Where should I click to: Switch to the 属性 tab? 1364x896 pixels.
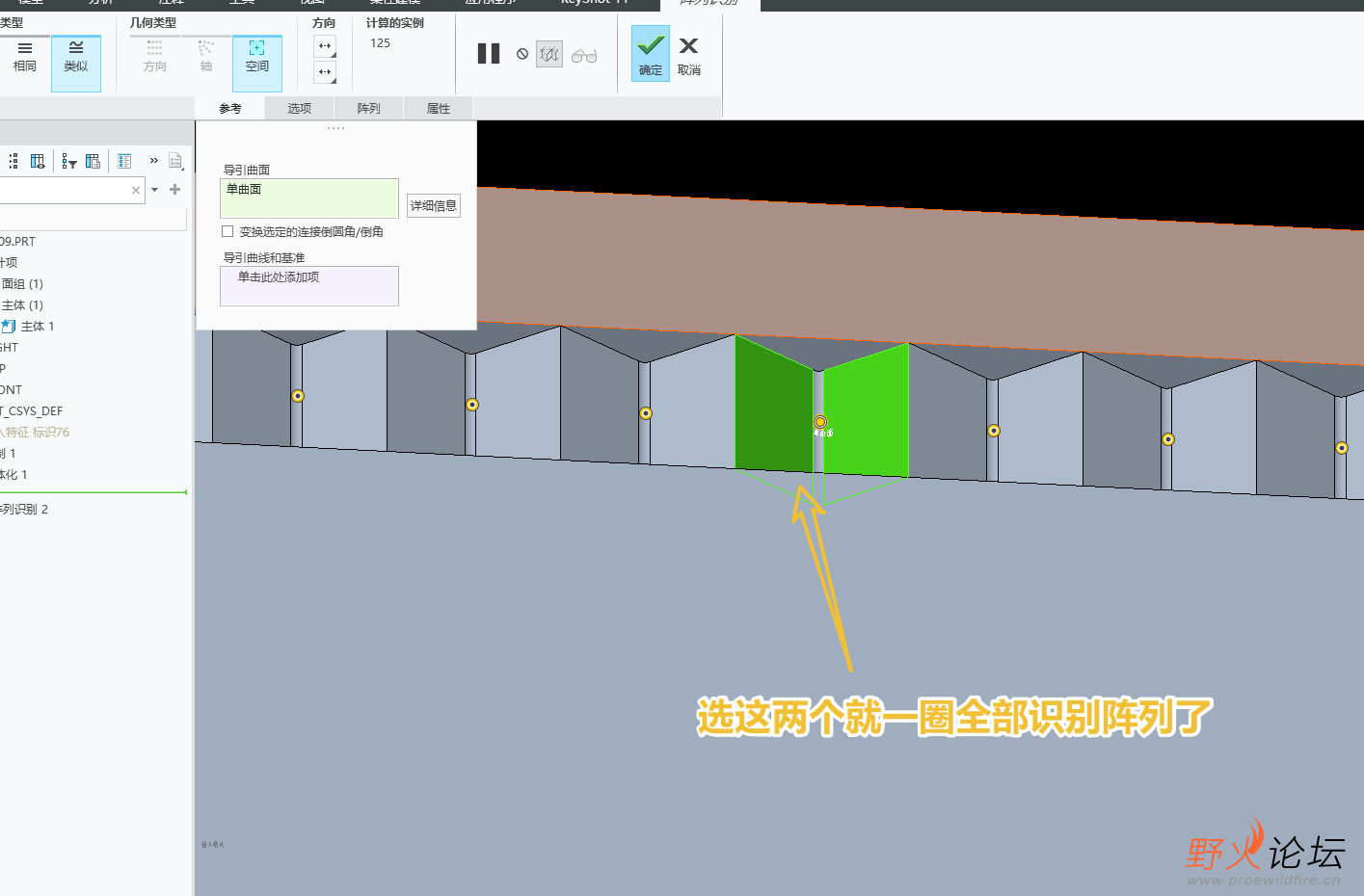click(439, 109)
